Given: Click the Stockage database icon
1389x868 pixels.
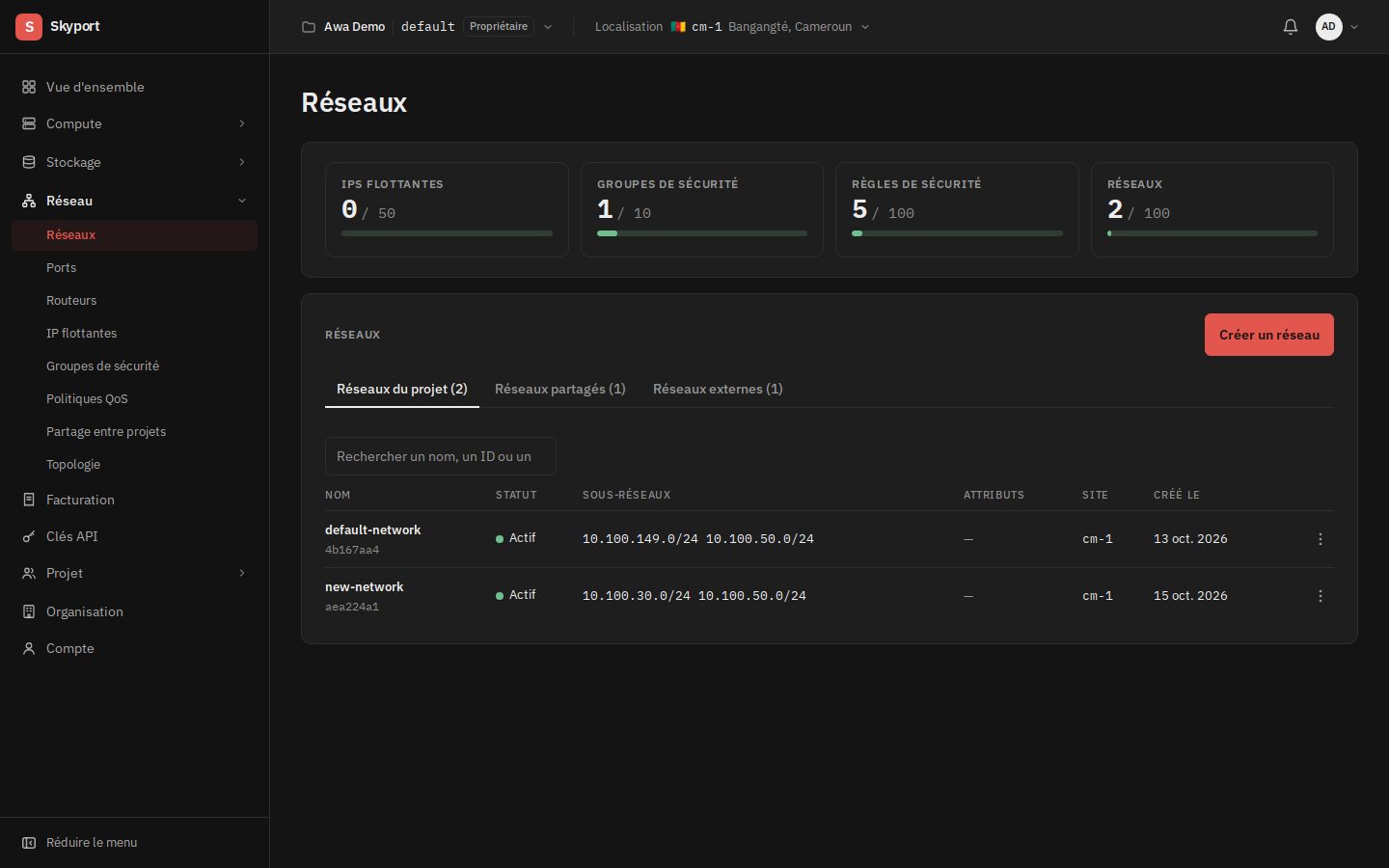Looking at the screenshot, I should 29,162.
